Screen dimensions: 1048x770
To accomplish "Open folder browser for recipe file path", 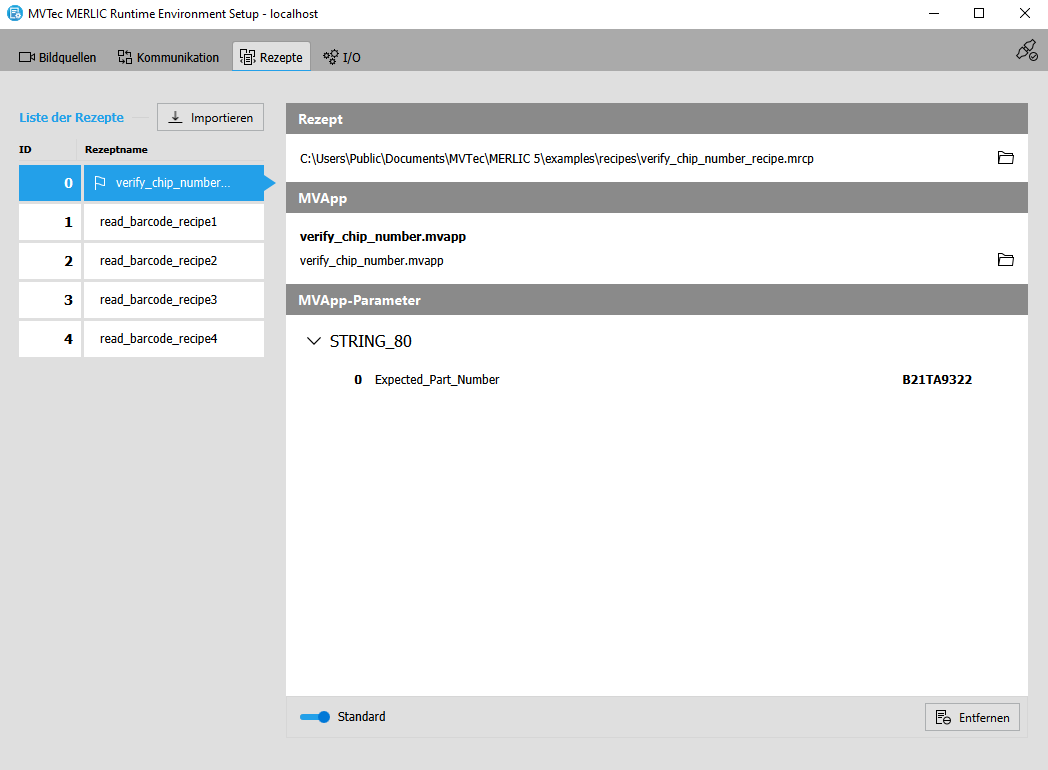I will [x=1005, y=158].
